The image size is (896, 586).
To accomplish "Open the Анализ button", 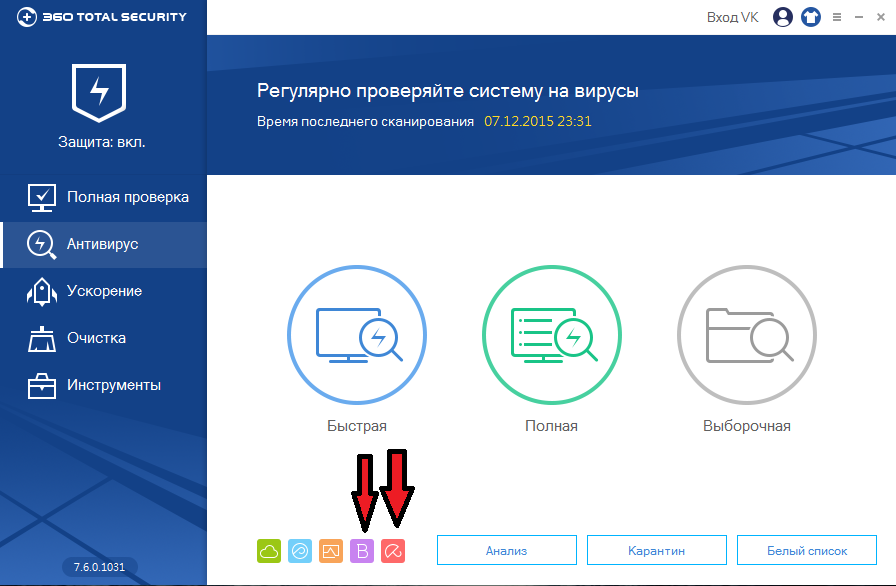I will coord(507,551).
